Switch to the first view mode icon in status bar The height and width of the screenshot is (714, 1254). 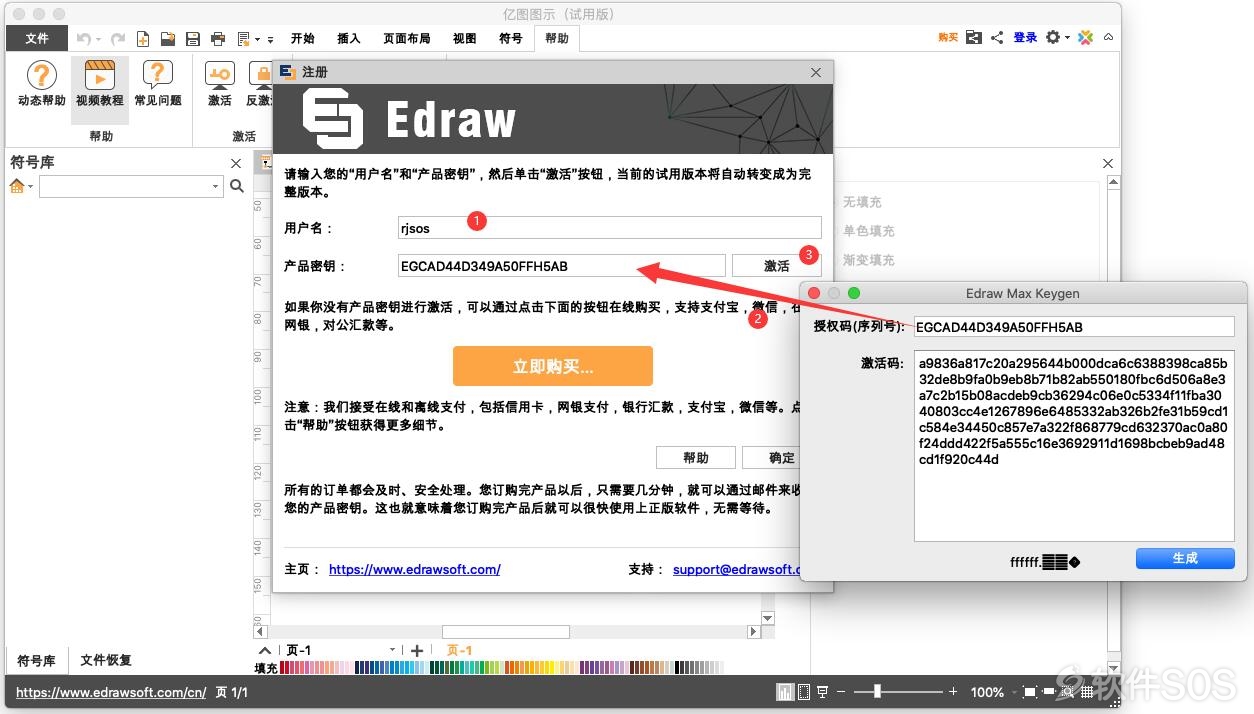click(785, 692)
